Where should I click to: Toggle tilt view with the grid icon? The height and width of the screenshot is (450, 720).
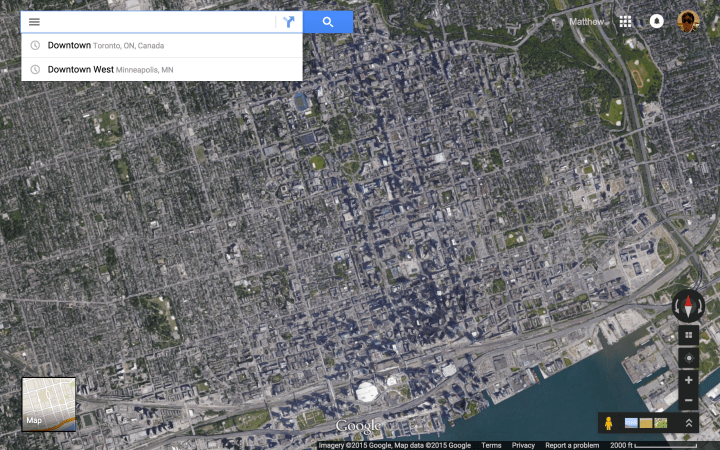(688, 335)
